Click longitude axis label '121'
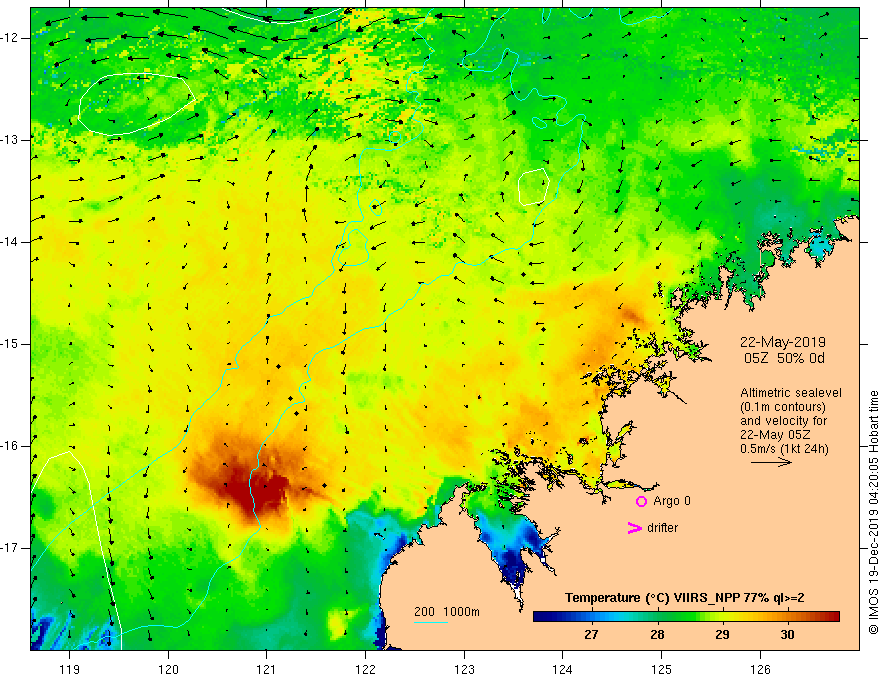The image size is (880, 680). point(267,669)
